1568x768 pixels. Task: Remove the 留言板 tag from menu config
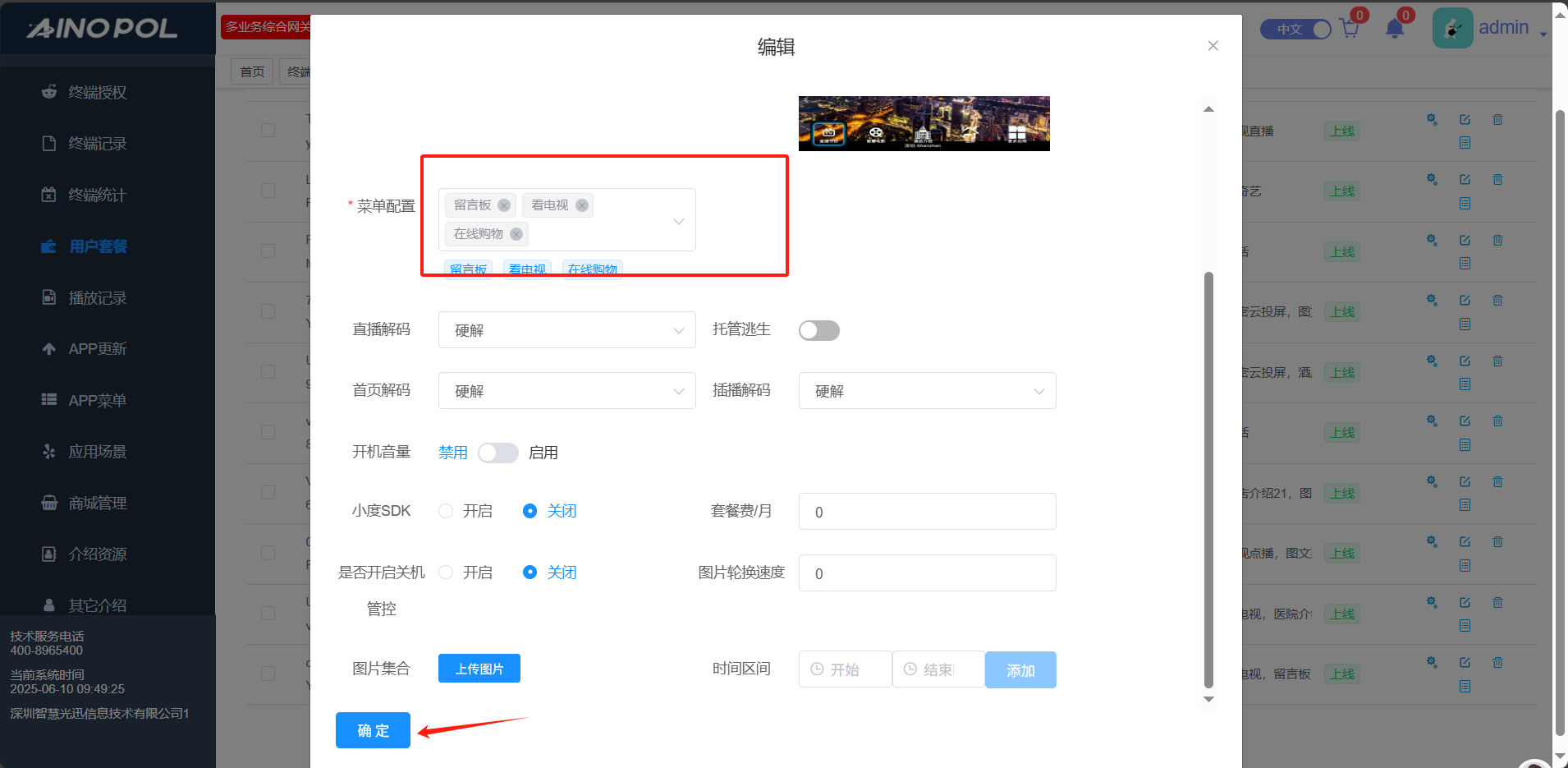pos(504,205)
